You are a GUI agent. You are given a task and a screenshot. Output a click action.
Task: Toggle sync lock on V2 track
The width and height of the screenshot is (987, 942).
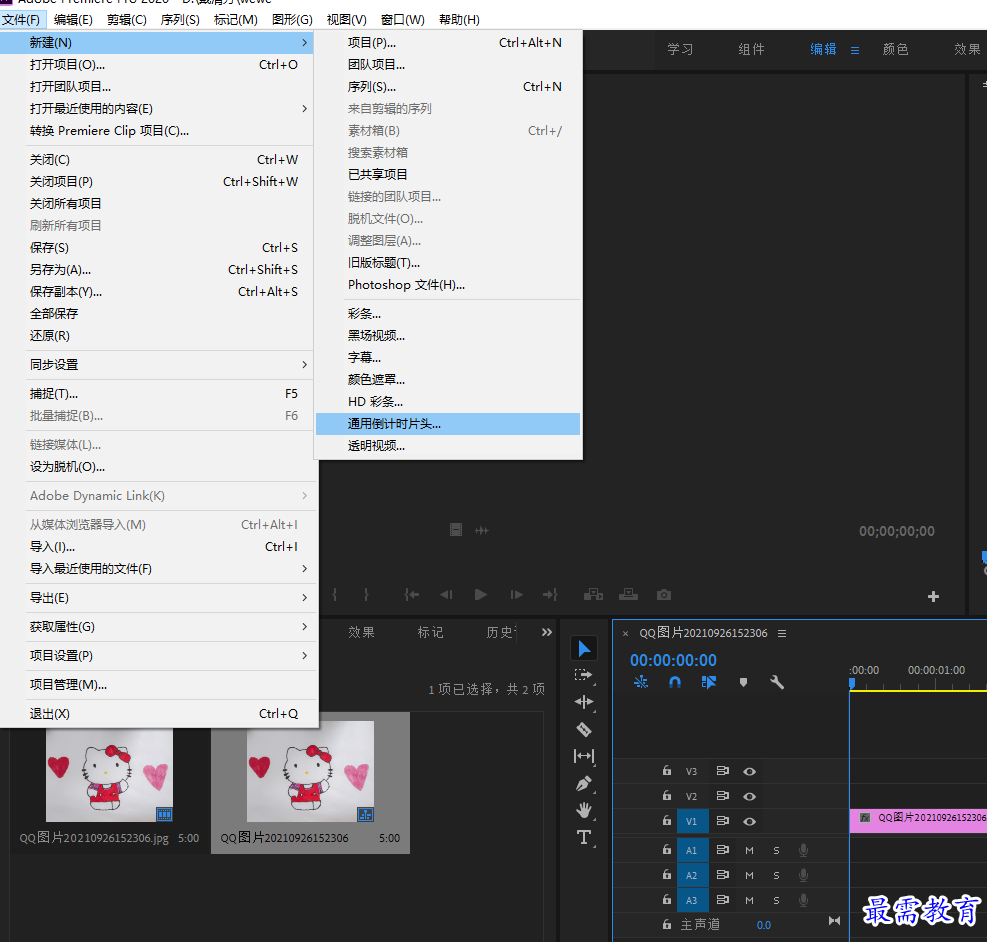pyautogui.click(x=722, y=796)
